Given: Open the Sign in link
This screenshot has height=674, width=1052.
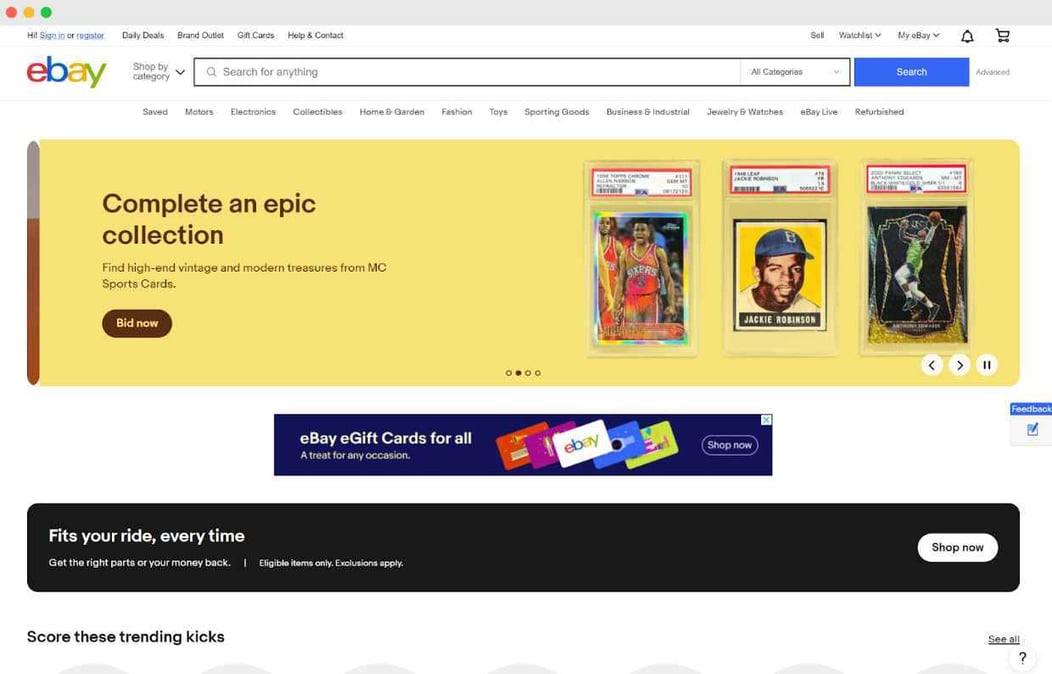Looking at the screenshot, I should tap(51, 35).
